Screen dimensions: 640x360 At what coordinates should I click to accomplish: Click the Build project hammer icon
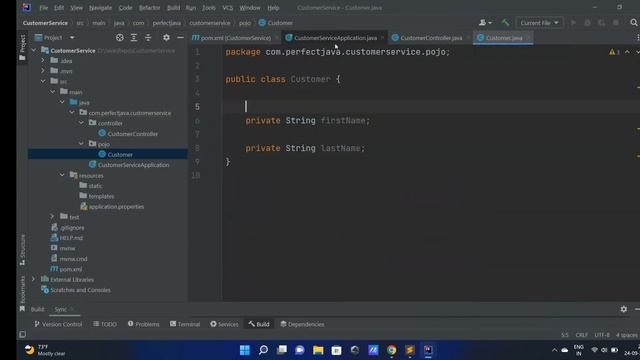click(505, 23)
